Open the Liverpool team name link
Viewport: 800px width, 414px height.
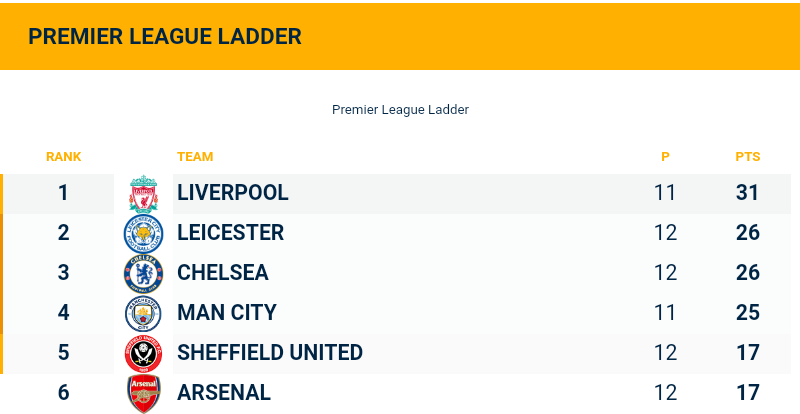232,193
